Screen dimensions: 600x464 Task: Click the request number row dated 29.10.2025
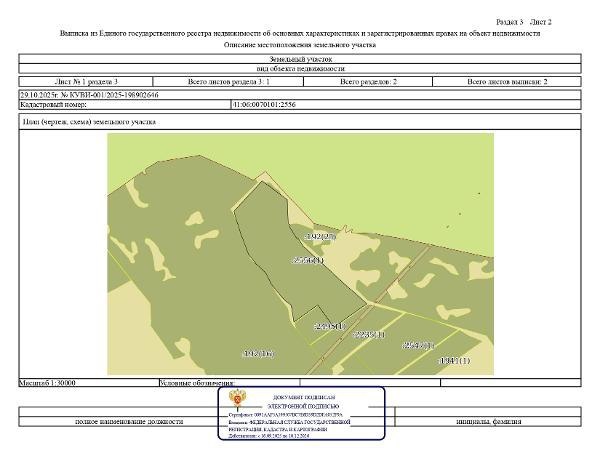point(300,95)
